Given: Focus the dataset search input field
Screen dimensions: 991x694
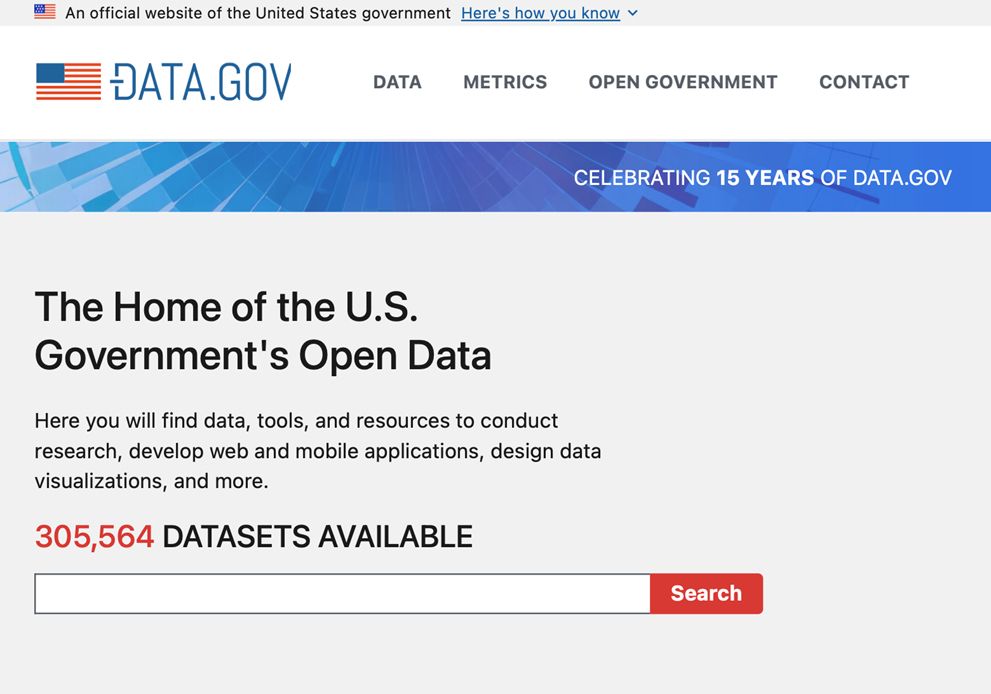Looking at the screenshot, I should pyautogui.click(x=343, y=594).
